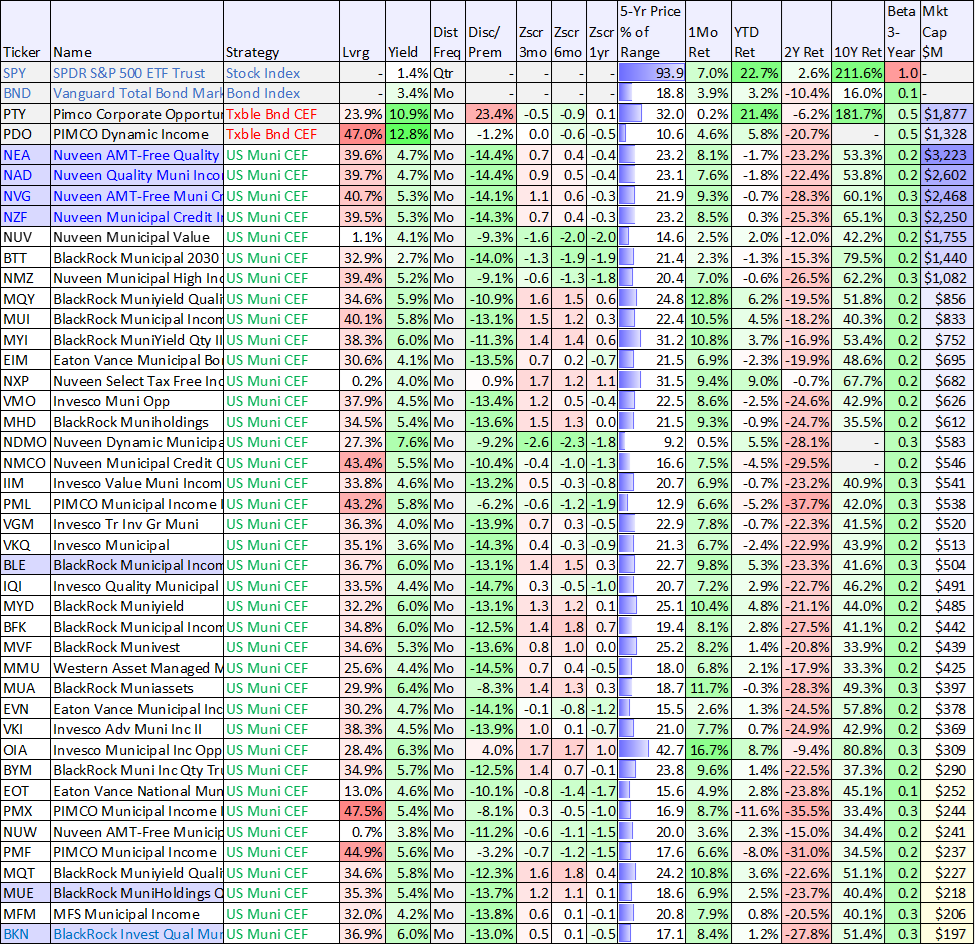Viewport: 975px width, 945px height.
Task: Click MFS Municipal Income name cell
Action: (x=137, y=915)
